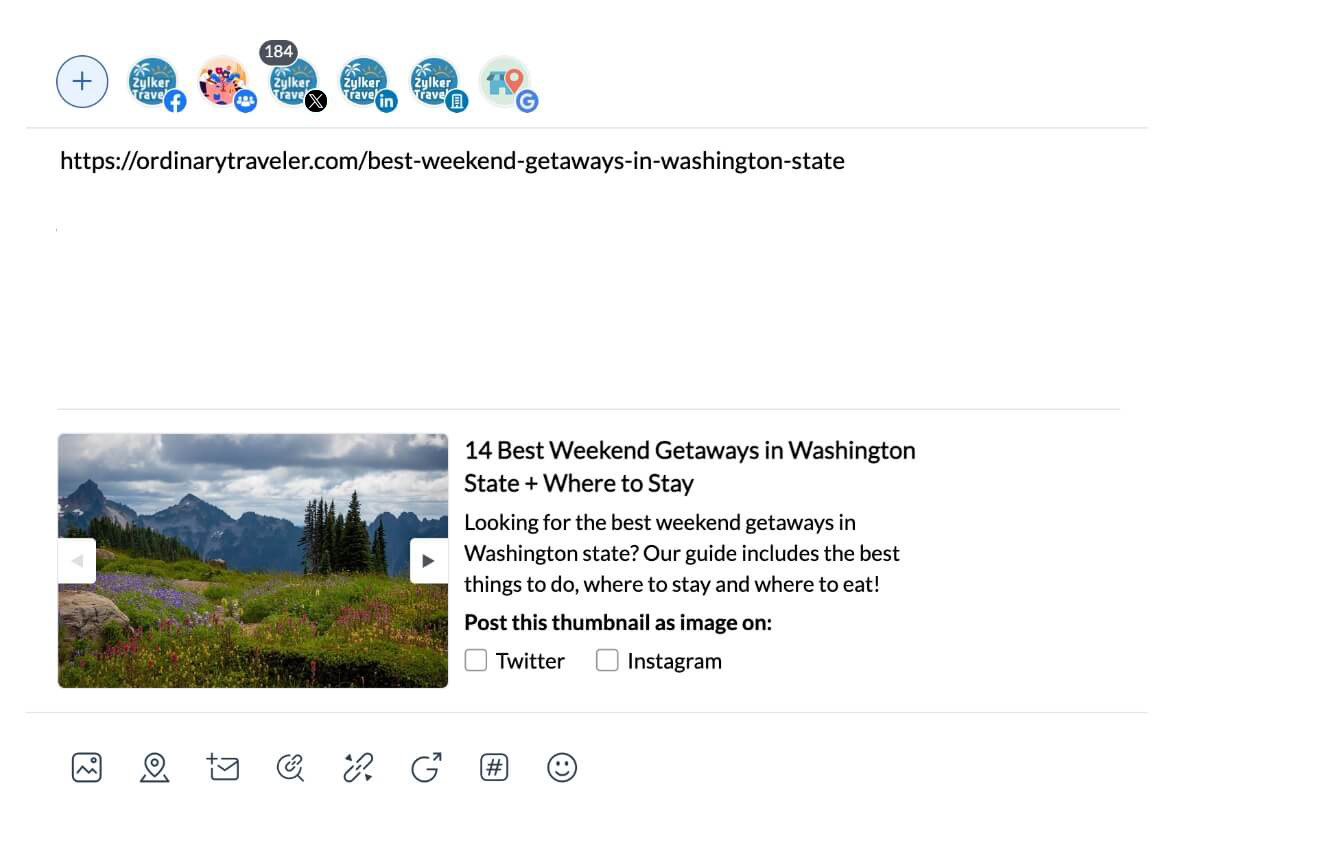Click the plus button to add channels

(x=82, y=82)
